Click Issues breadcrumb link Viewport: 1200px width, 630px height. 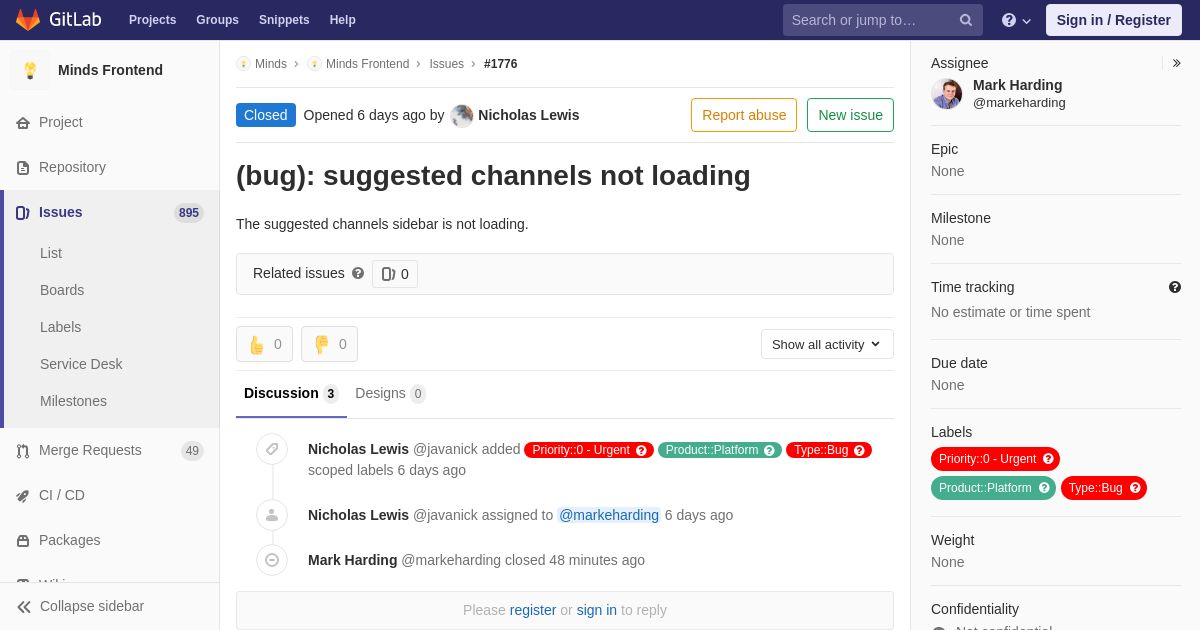[446, 64]
